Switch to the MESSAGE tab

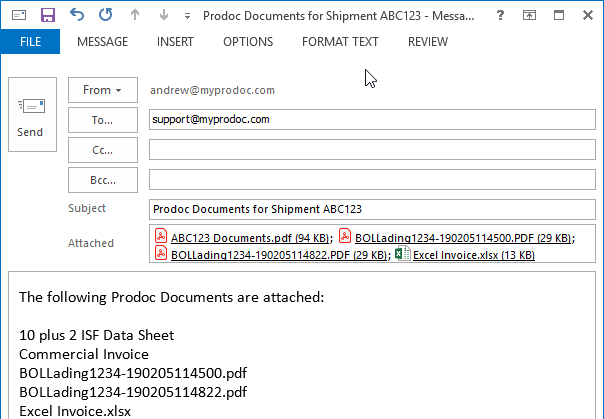[x=102, y=42]
